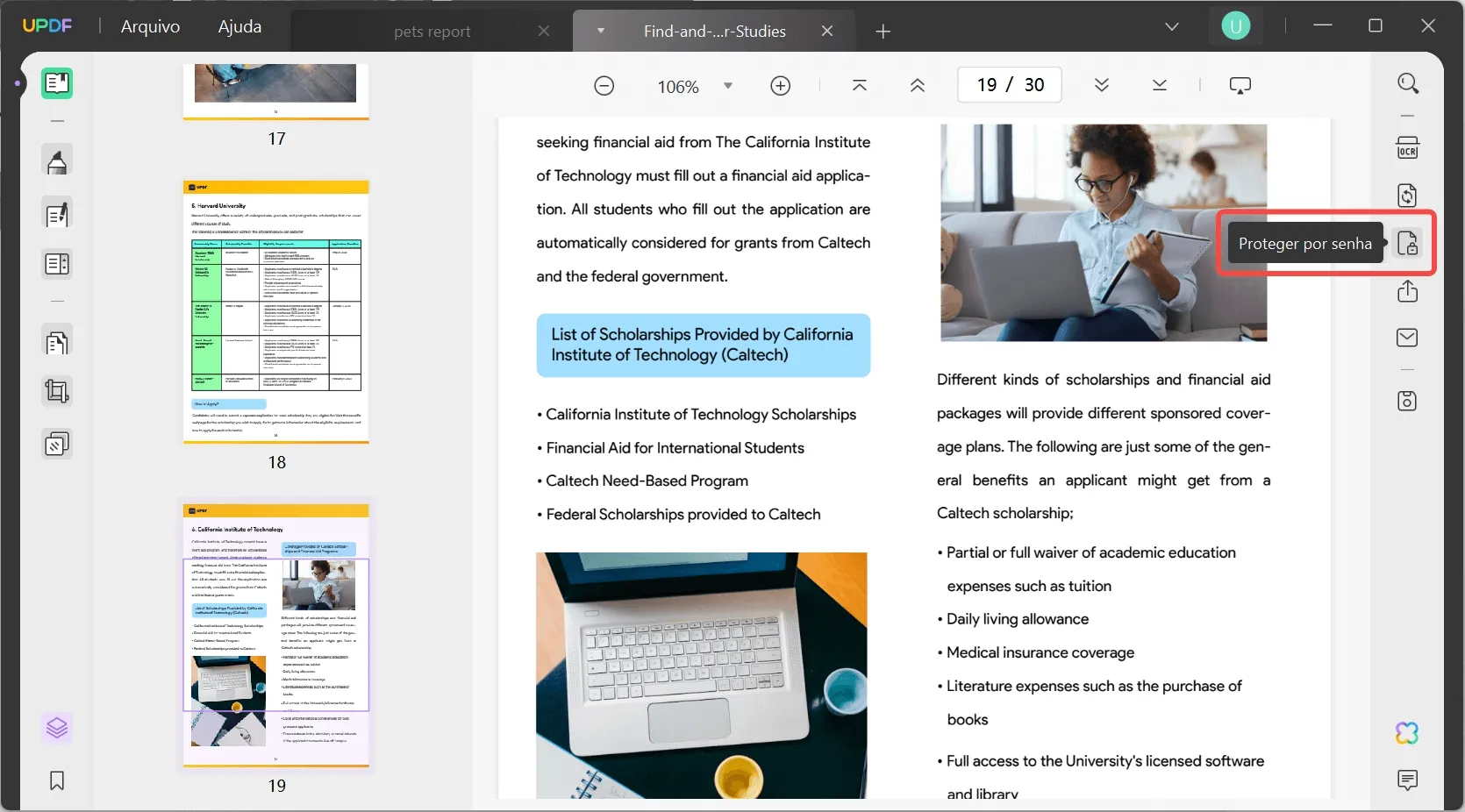Open the search magnifier tool
The width and height of the screenshot is (1465, 812).
(x=1407, y=83)
